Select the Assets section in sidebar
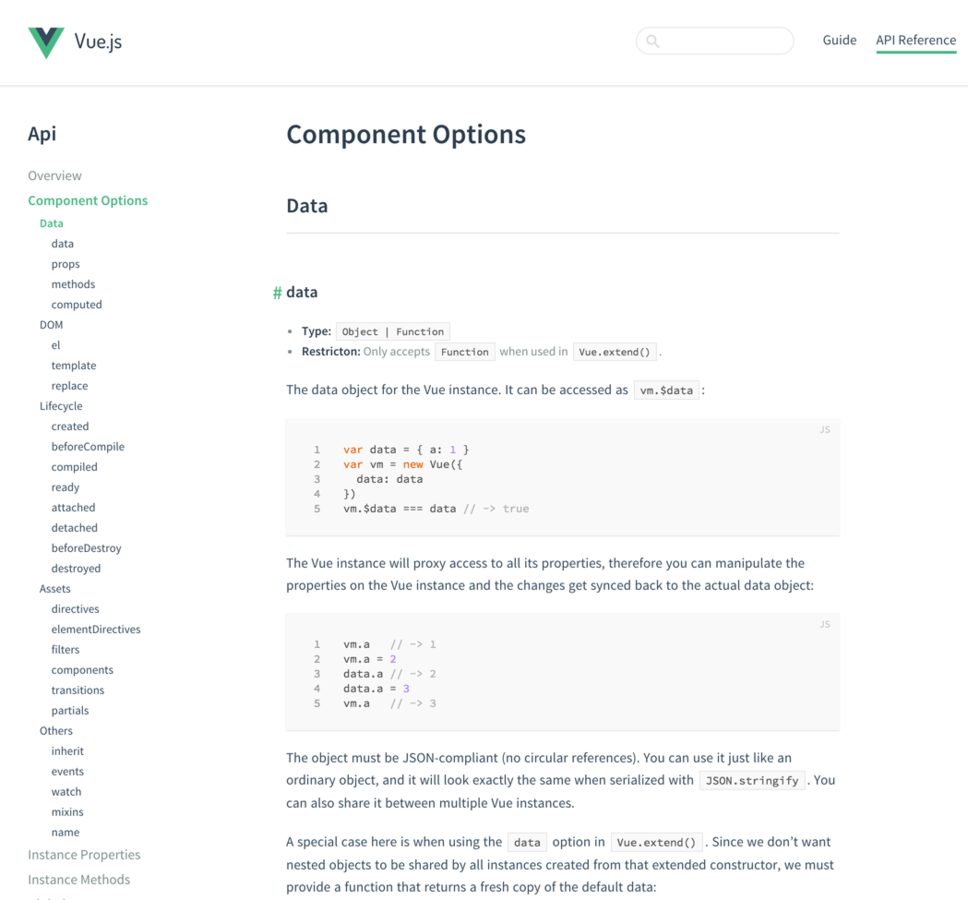Screen dimensions: 968x900 tap(55, 589)
